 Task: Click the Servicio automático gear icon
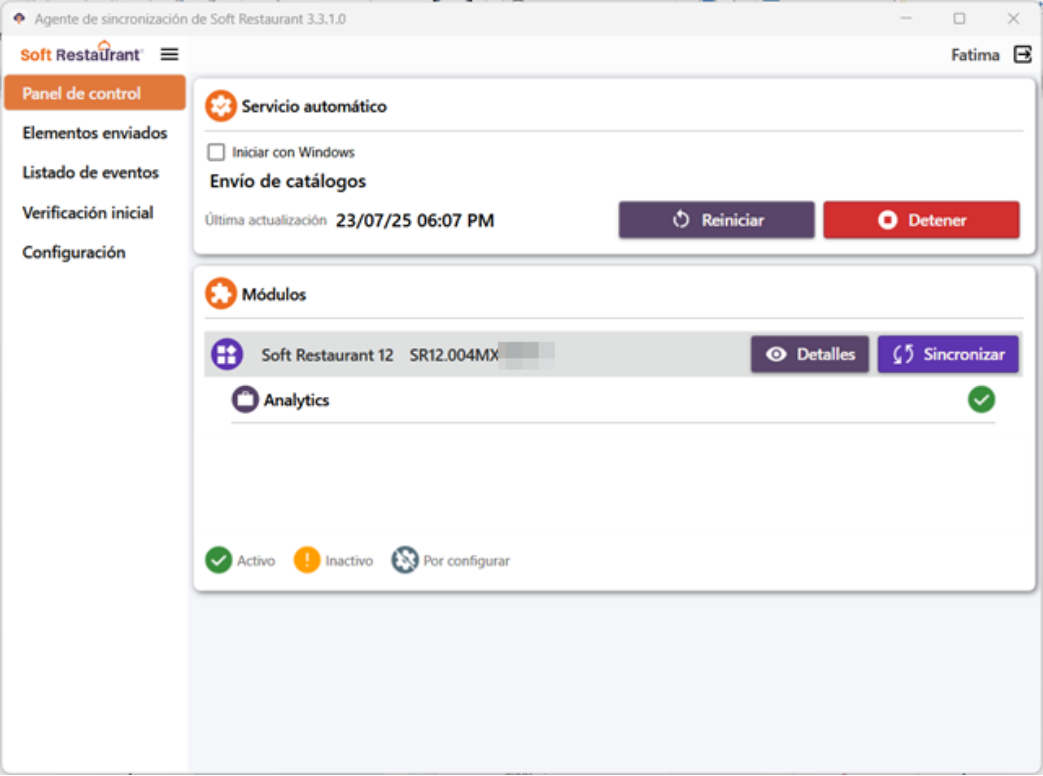tap(221, 106)
